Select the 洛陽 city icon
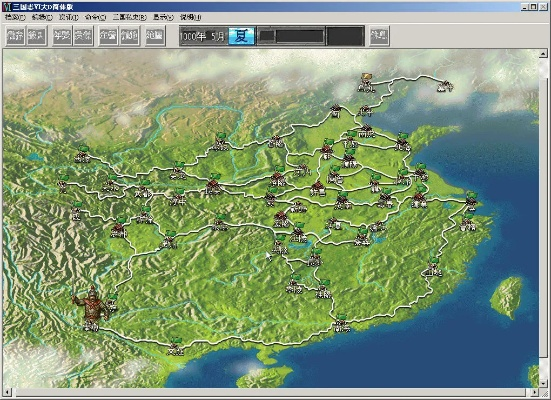The width and height of the screenshot is (551, 400). coord(278,176)
